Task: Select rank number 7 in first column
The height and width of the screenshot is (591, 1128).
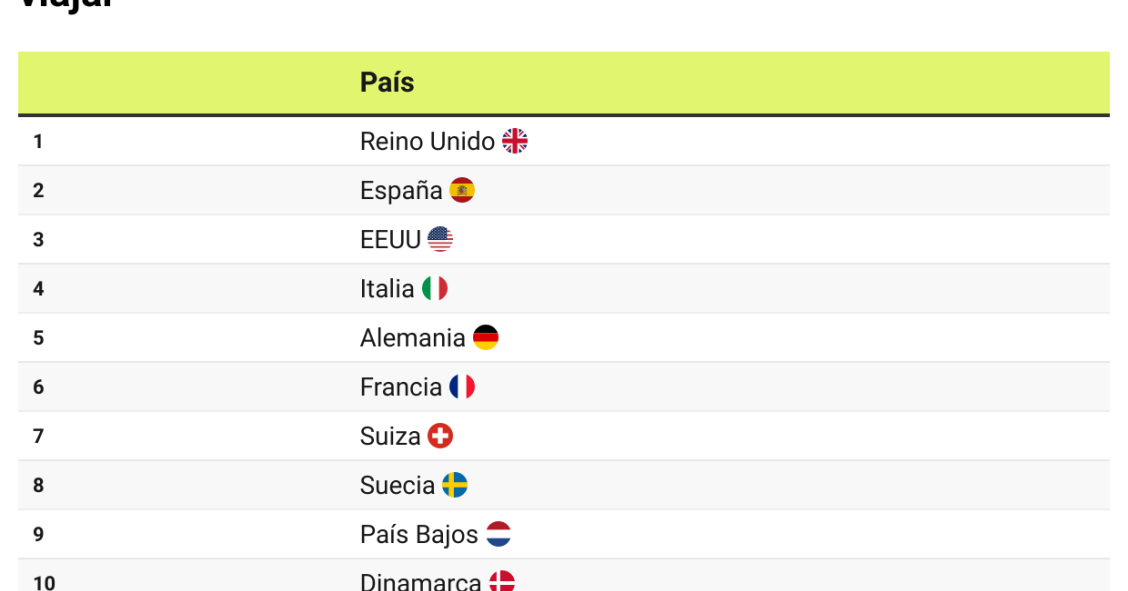Action: (x=39, y=437)
